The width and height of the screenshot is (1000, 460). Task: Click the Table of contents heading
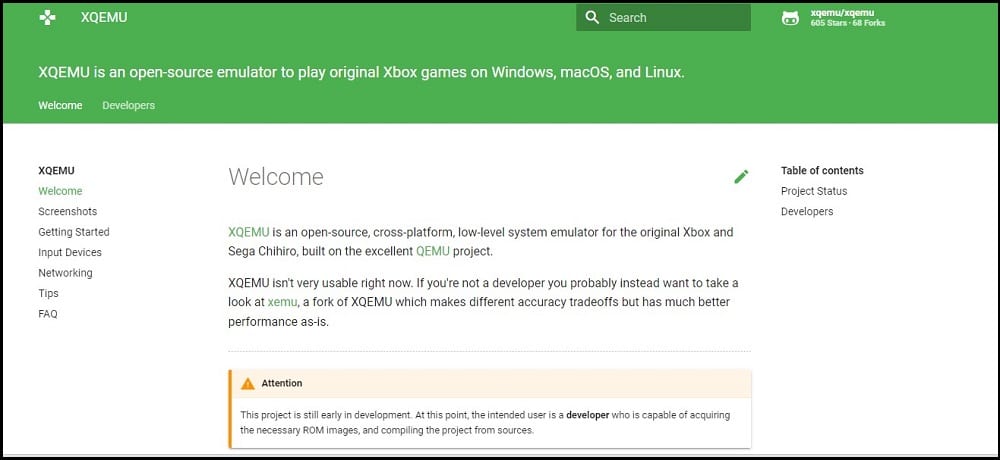point(822,170)
